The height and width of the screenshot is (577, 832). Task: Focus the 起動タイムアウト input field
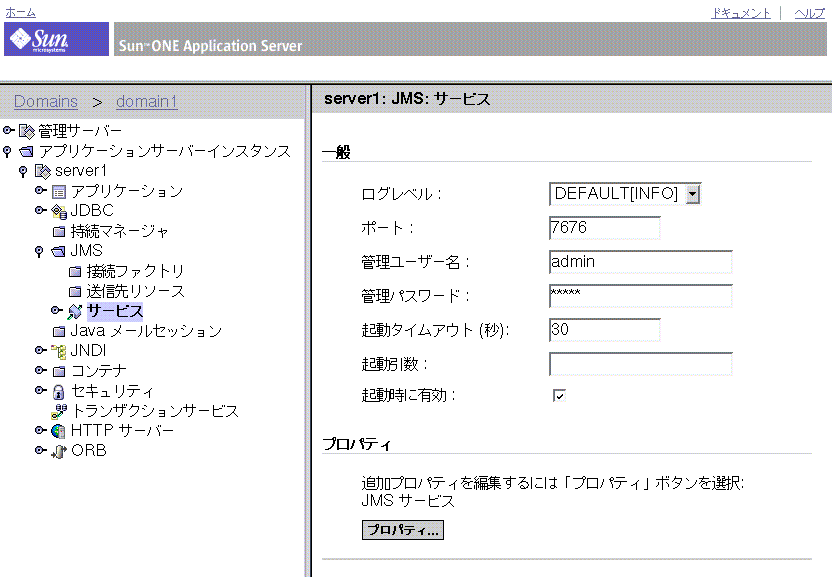point(605,330)
